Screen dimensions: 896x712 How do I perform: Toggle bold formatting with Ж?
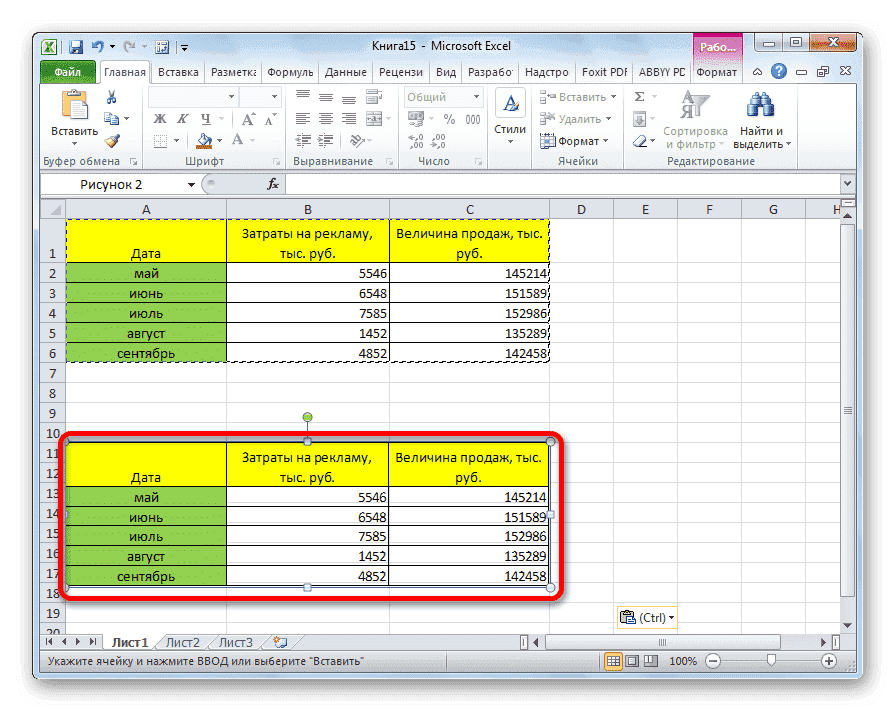pyautogui.click(x=158, y=118)
